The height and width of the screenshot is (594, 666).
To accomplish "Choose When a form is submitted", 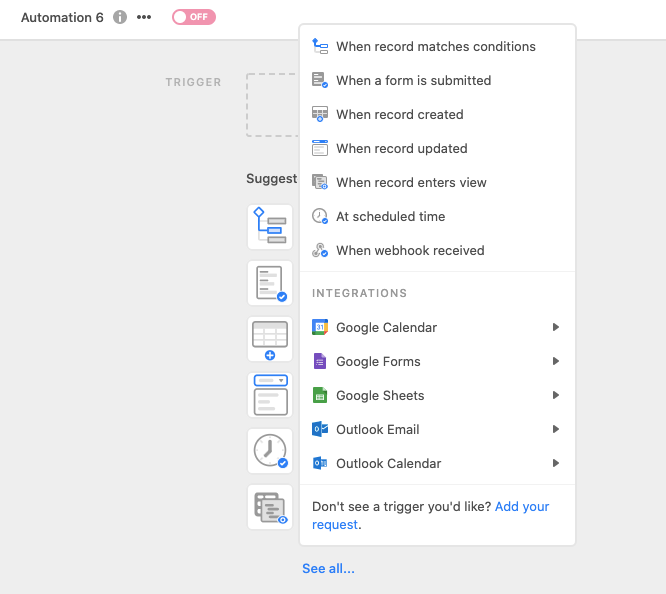I will tap(437, 80).
